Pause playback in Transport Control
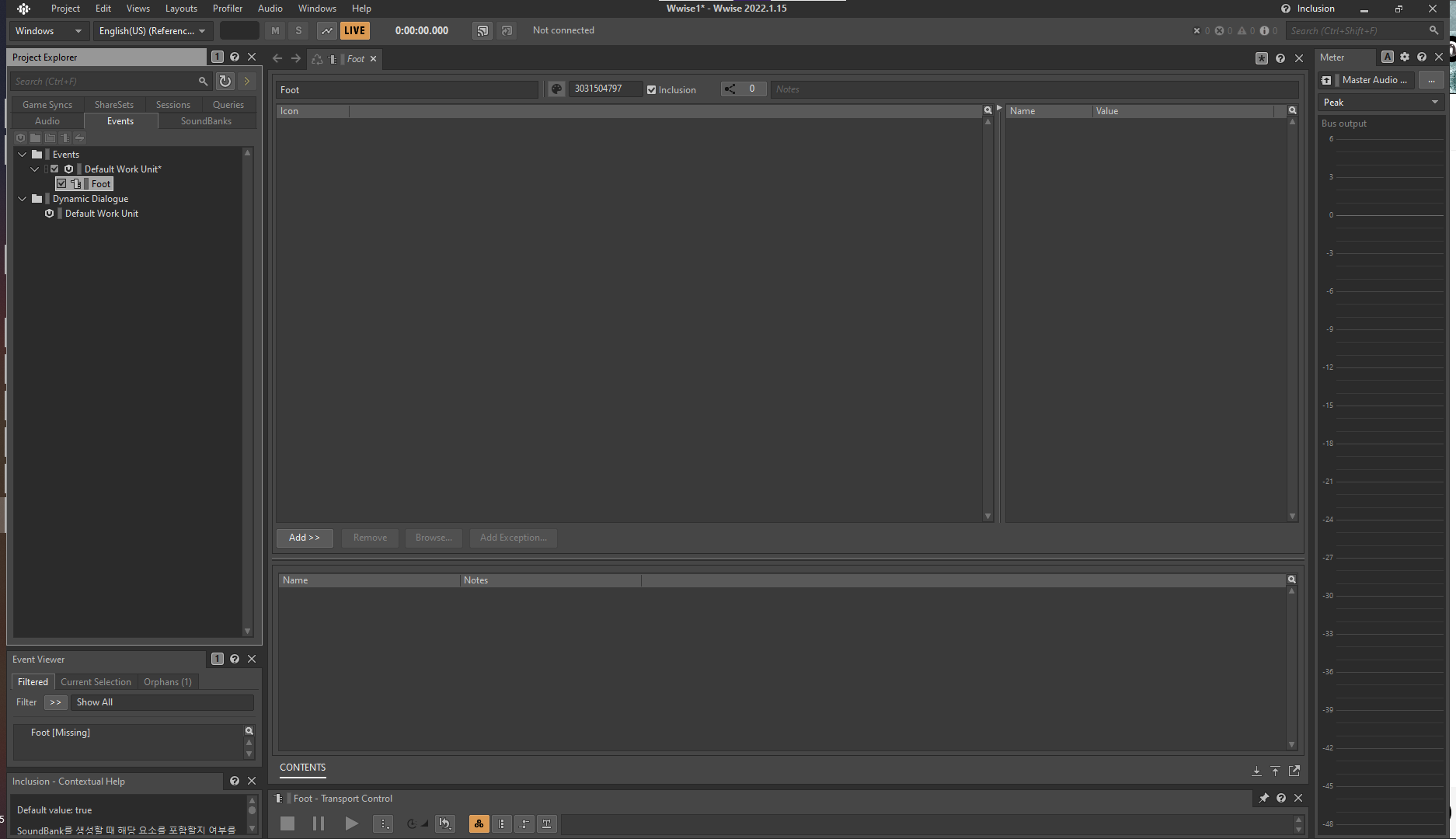Image resolution: width=1456 pixels, height=839 pixels. pos(319,823)
